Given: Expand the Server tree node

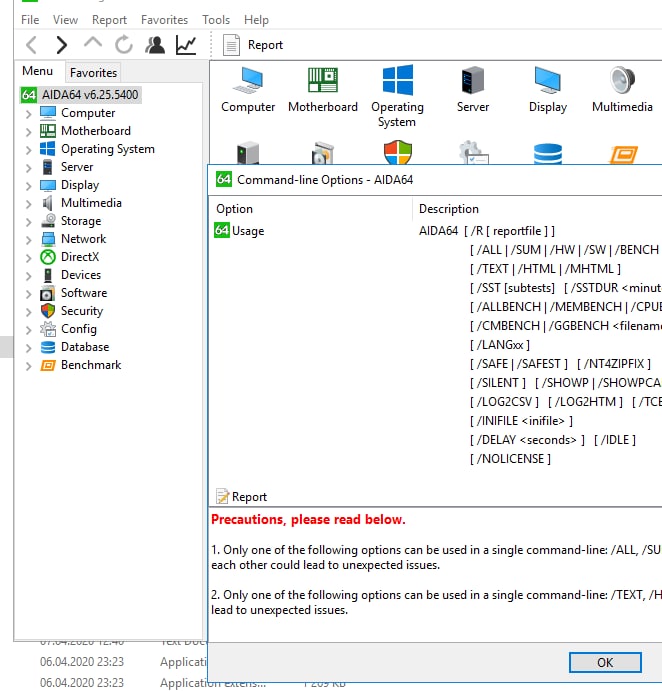Looking at the screenshot, I should (x=29, y=168).
